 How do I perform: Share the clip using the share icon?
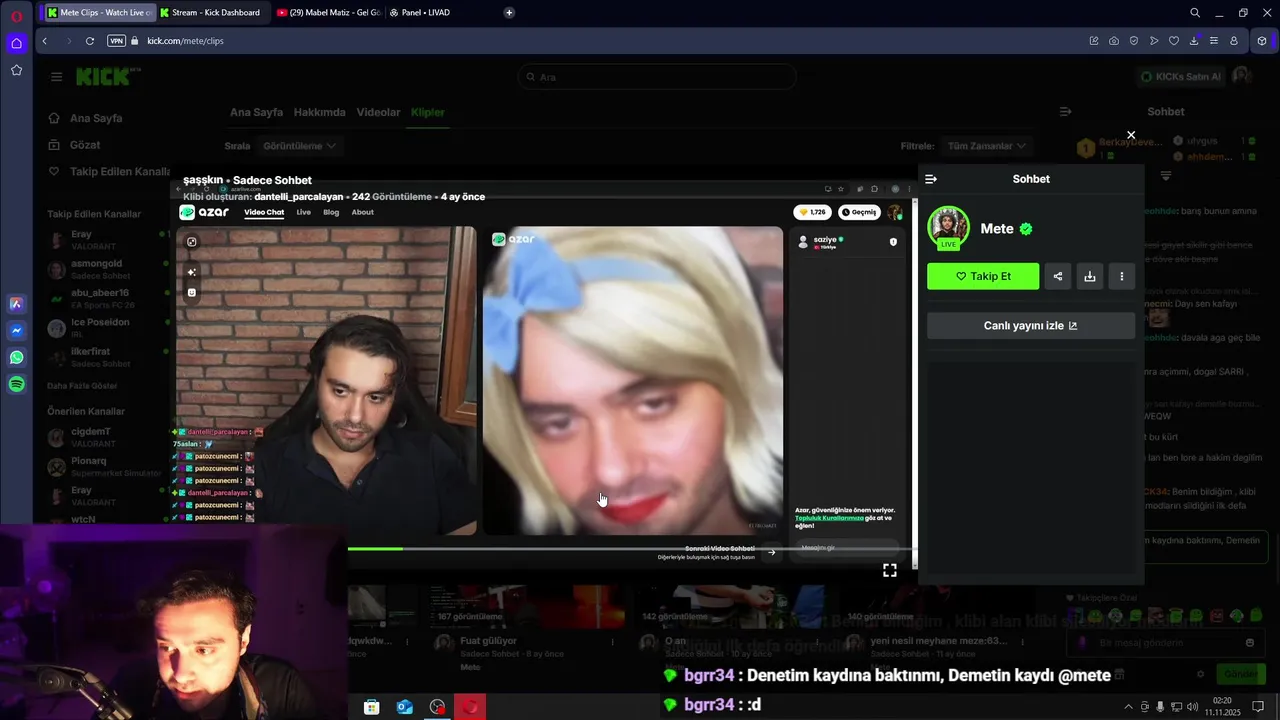tap(1058, 276)
